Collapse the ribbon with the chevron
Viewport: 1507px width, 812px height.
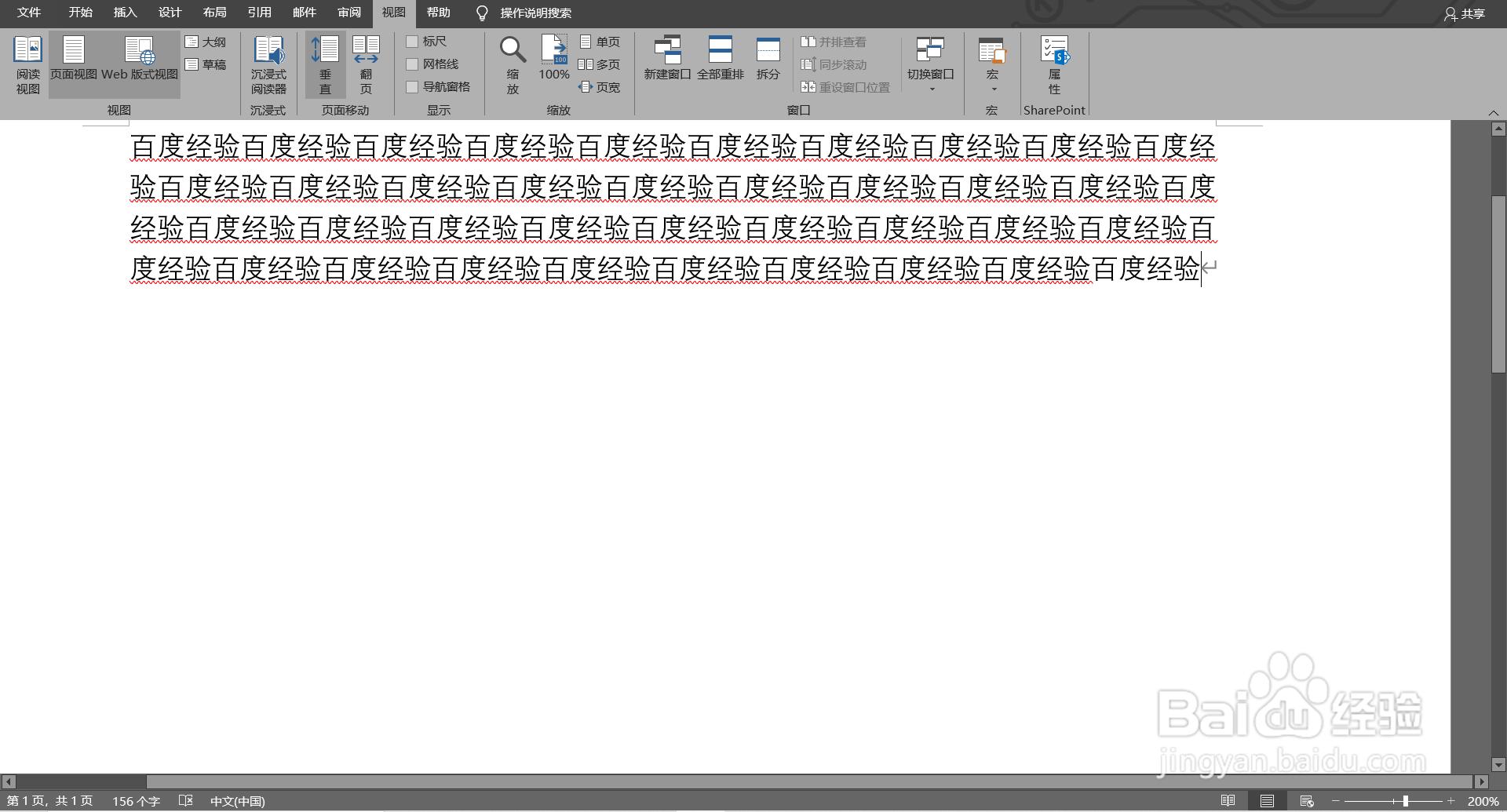coord(1494,113)
